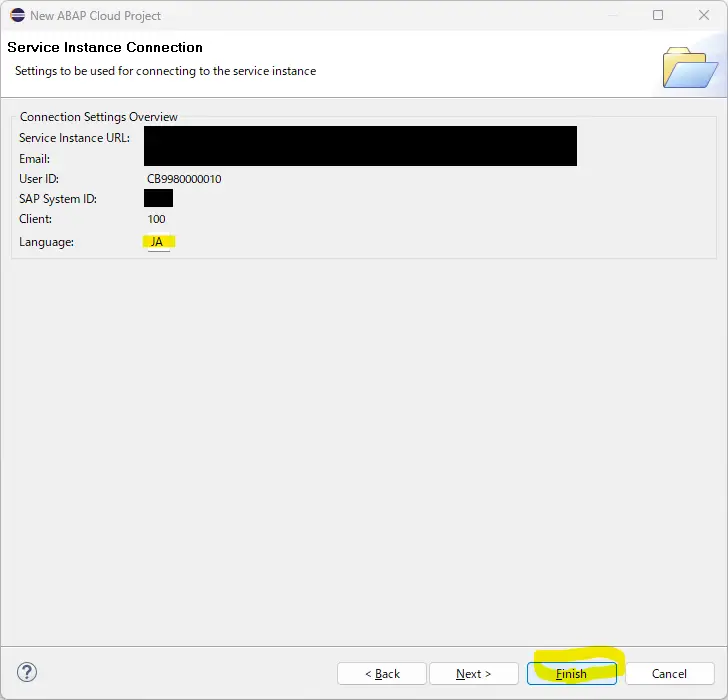
Task: Click the Service Instance Connection heading
Action: point(105,47)
